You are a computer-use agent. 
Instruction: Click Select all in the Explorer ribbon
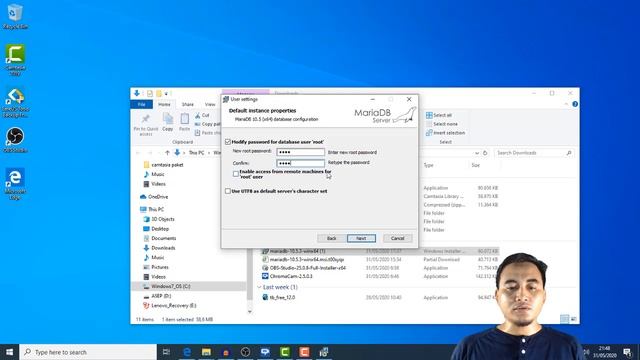[439, 115]
